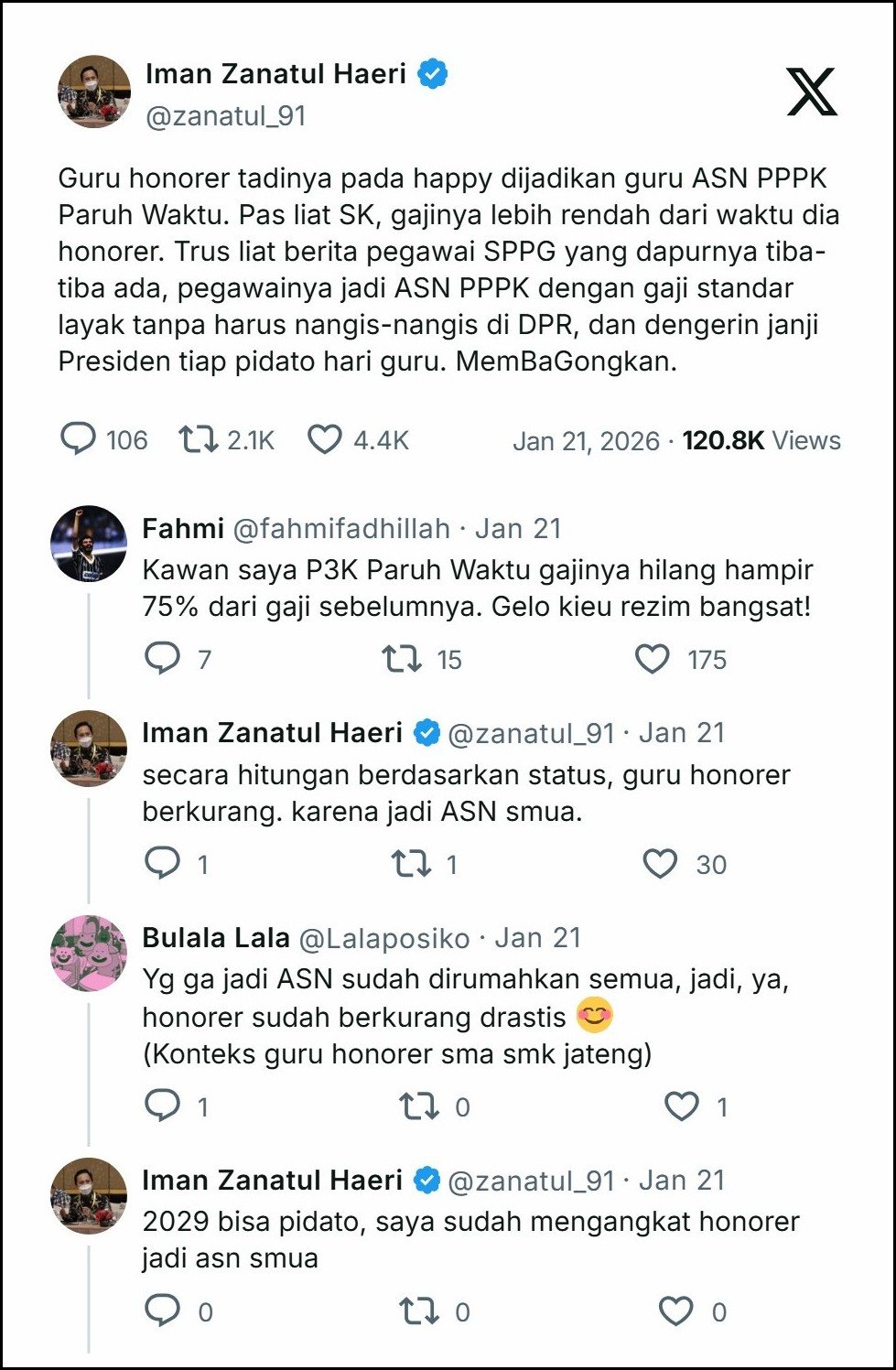
Task: Like the main tweet with 4.4K likes
Action: (324, 439)
